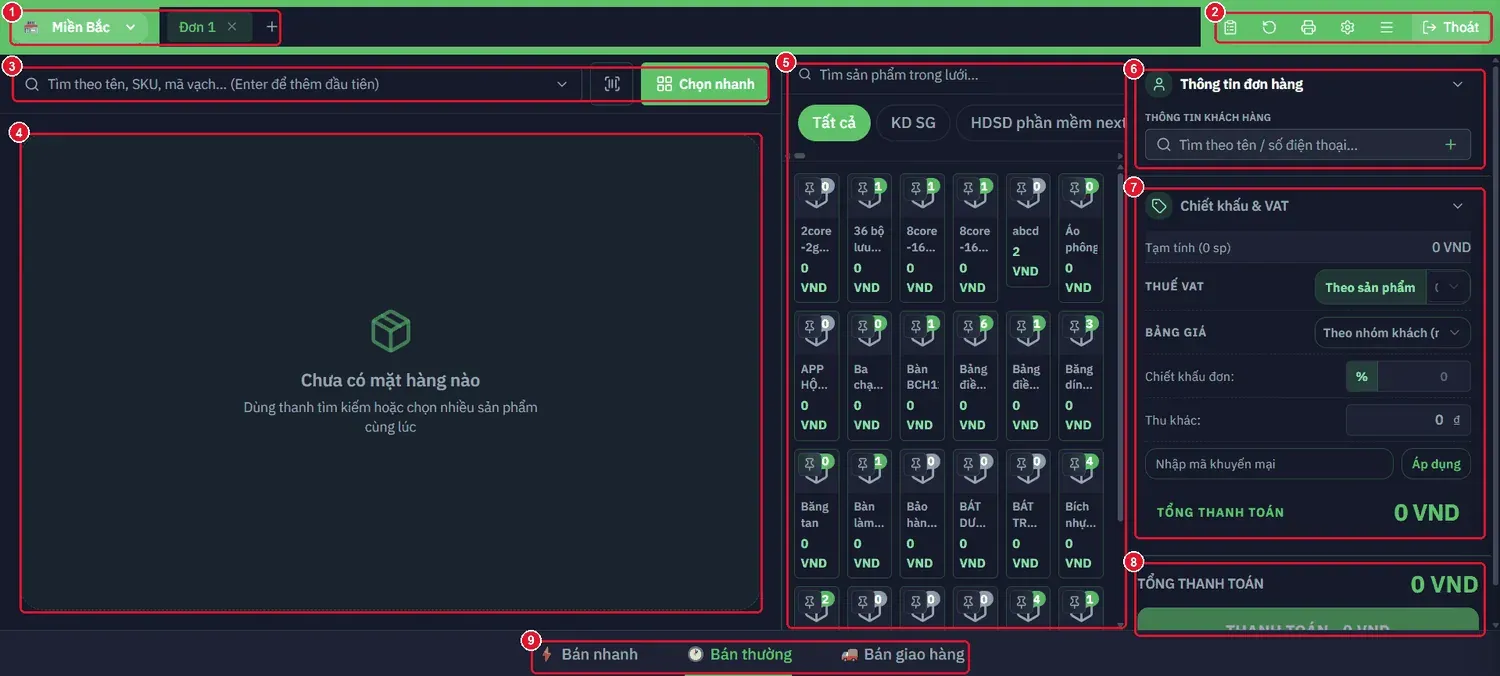Click the circular reload arrow icon
1500x676 pixels.
tap(1269, 27)
